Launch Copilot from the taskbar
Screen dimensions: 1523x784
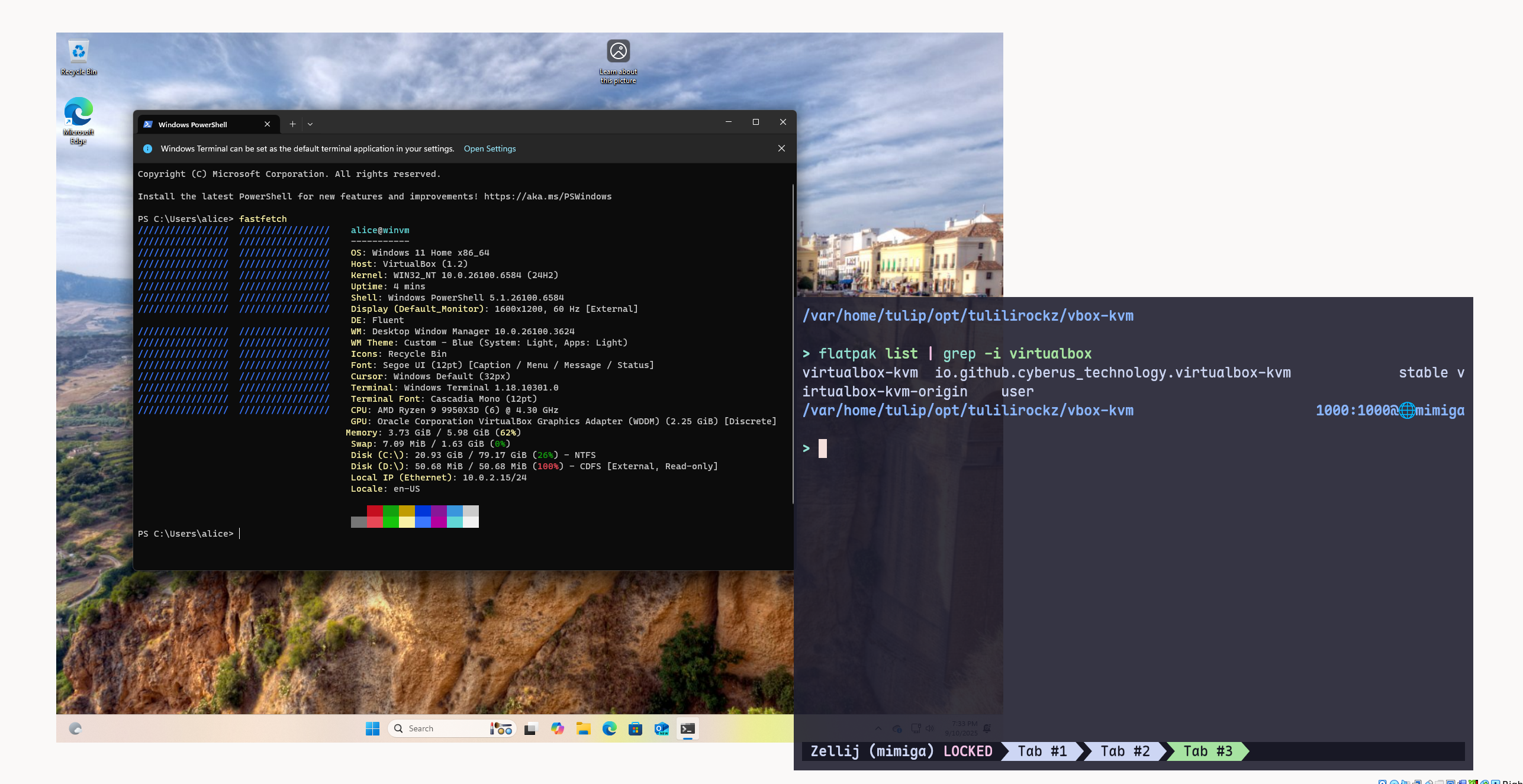pyautogui.click(x=557, y=728)
